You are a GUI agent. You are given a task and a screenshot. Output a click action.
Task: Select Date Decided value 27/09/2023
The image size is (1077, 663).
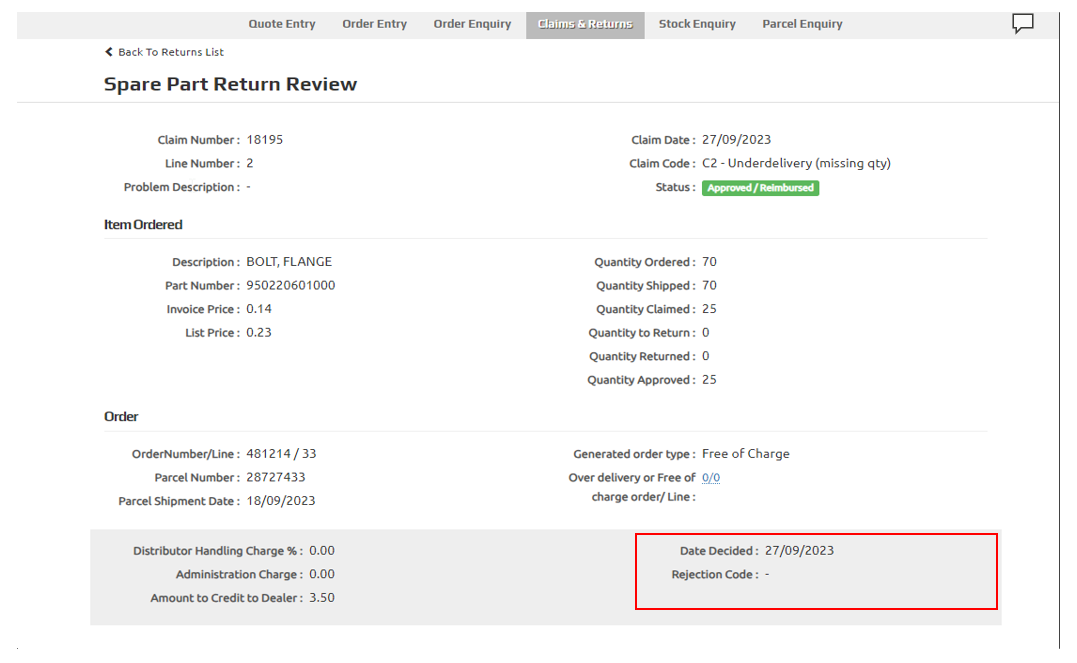800,551
